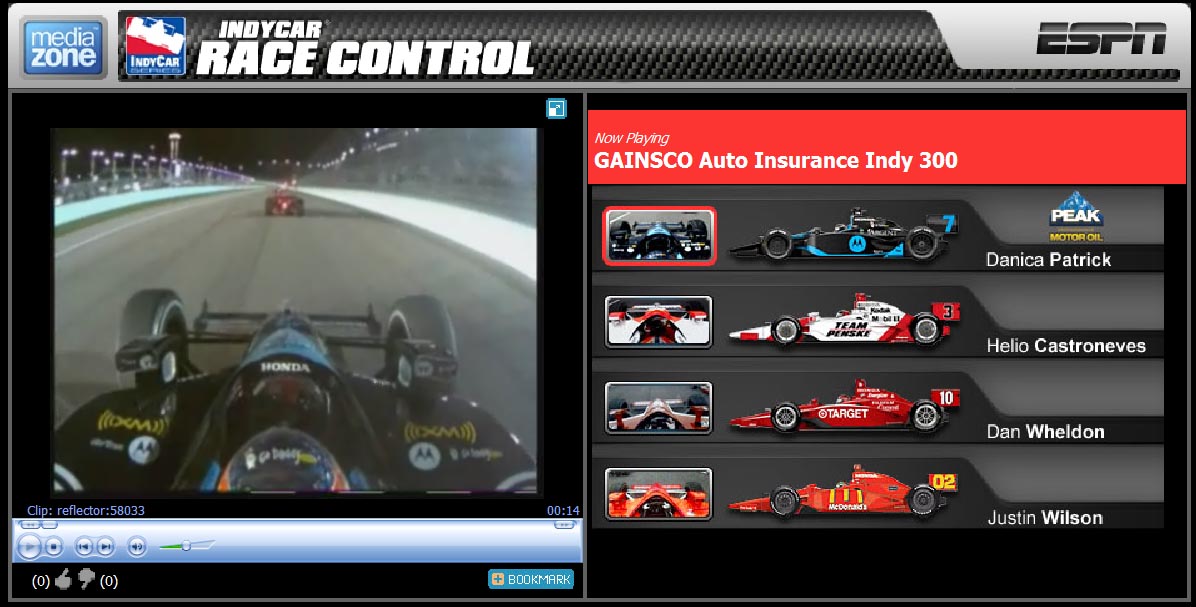This screenshot has height=607, width=1196.
Task: Click the Race Control heading text
Action: pos(365,58)
